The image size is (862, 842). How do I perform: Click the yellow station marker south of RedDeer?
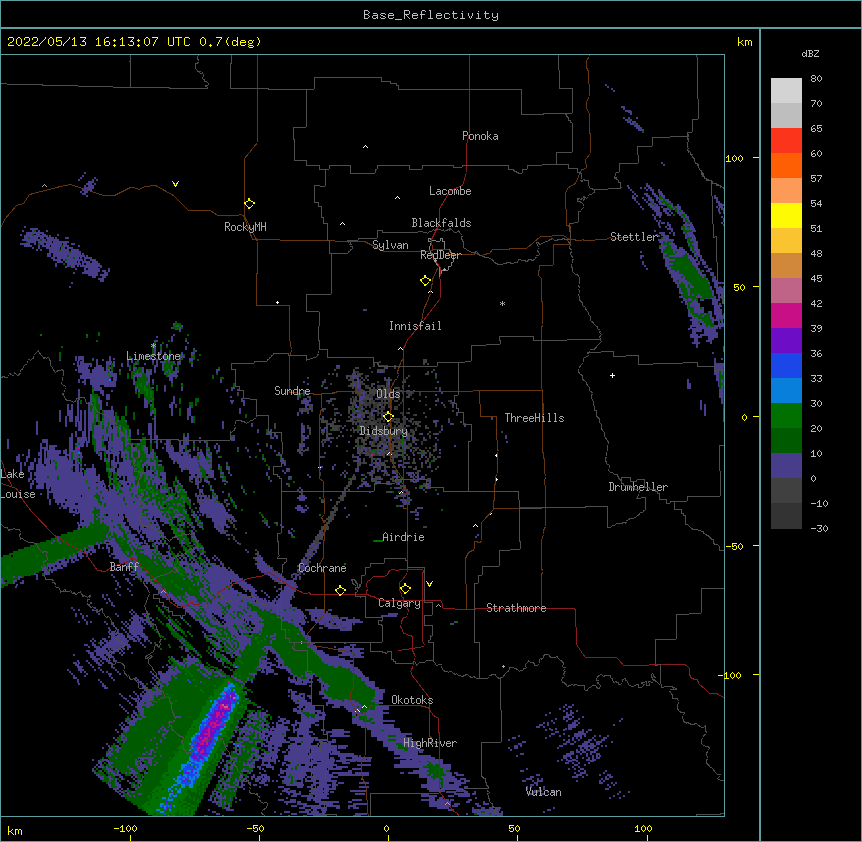(x=426, y=281)
